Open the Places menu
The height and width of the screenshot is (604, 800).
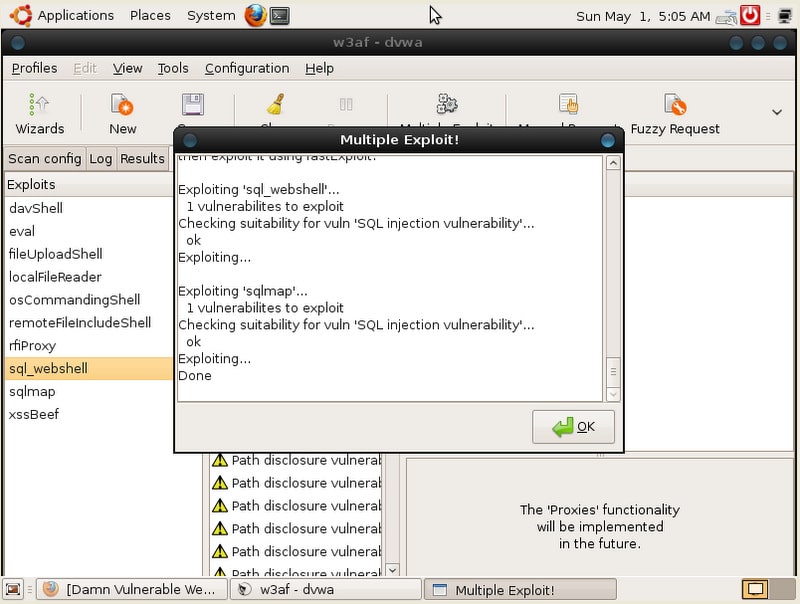[150, 15]
